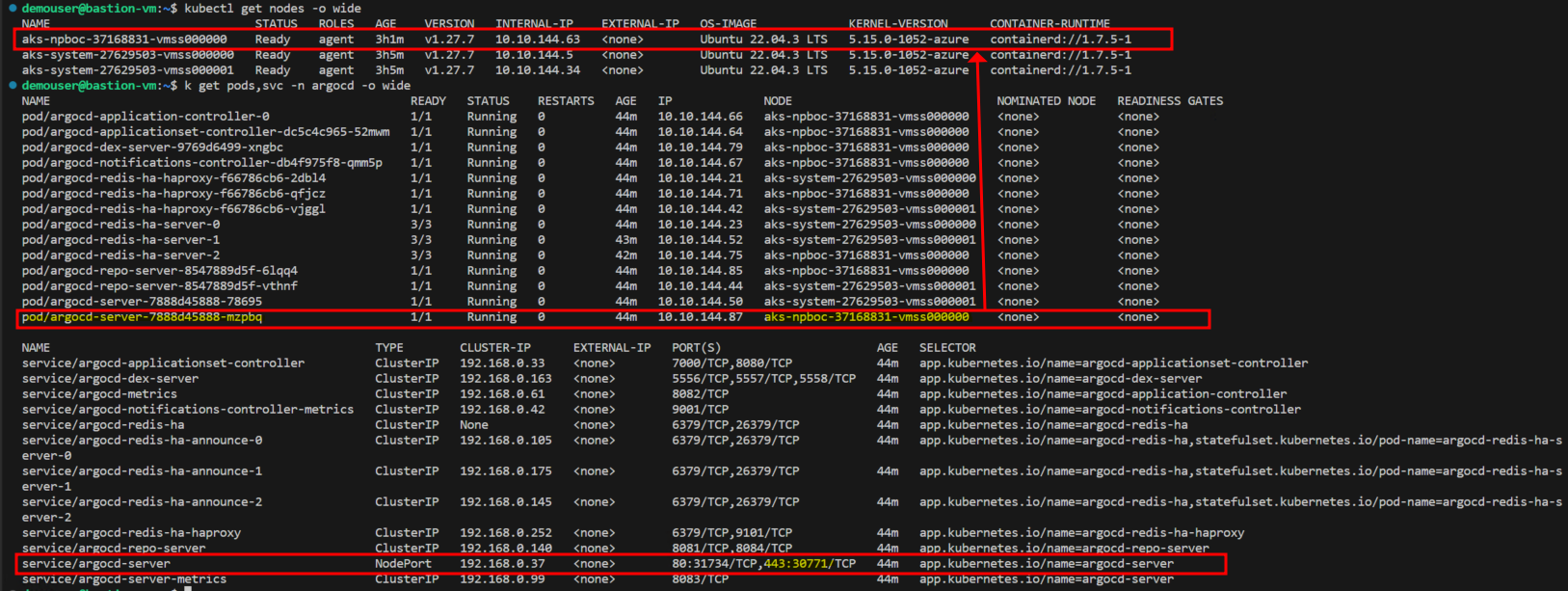Select pod/argocd-application-controller-0
The height and width of the screenshot is (591, 1568).
pyautogui.click(x=146, y=117)
